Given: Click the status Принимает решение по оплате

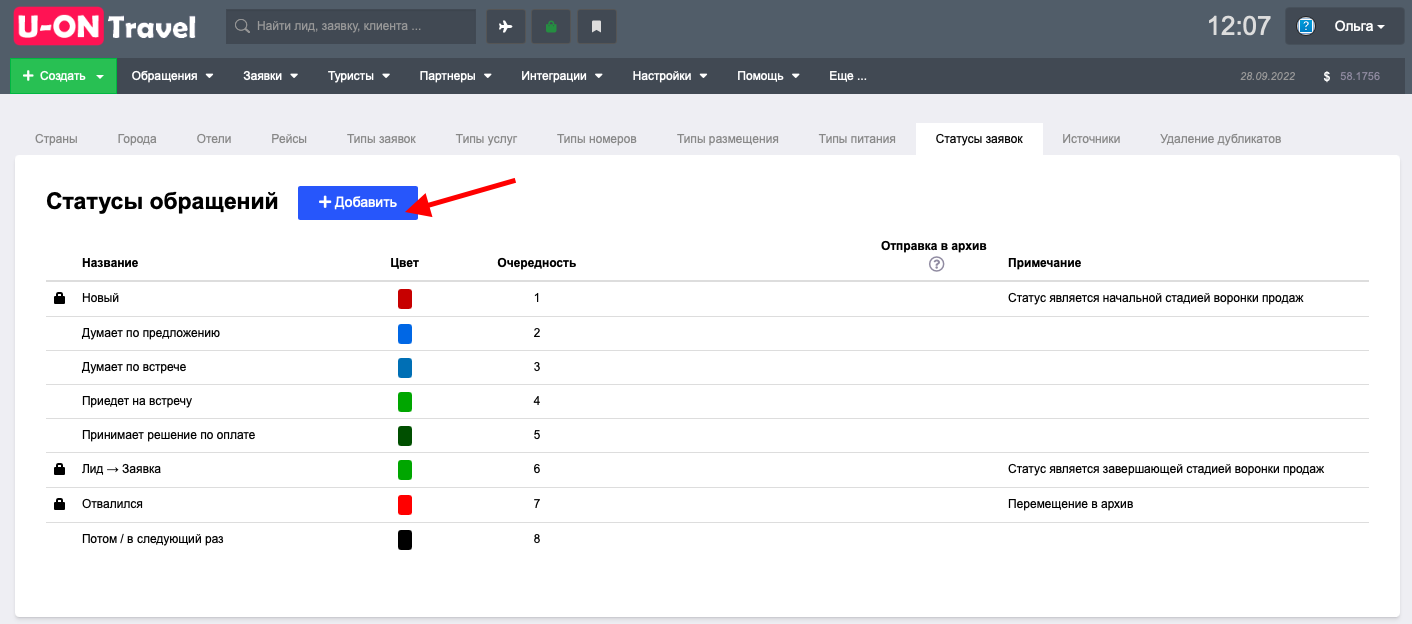Looking at the screenshot, I should 169,435.
